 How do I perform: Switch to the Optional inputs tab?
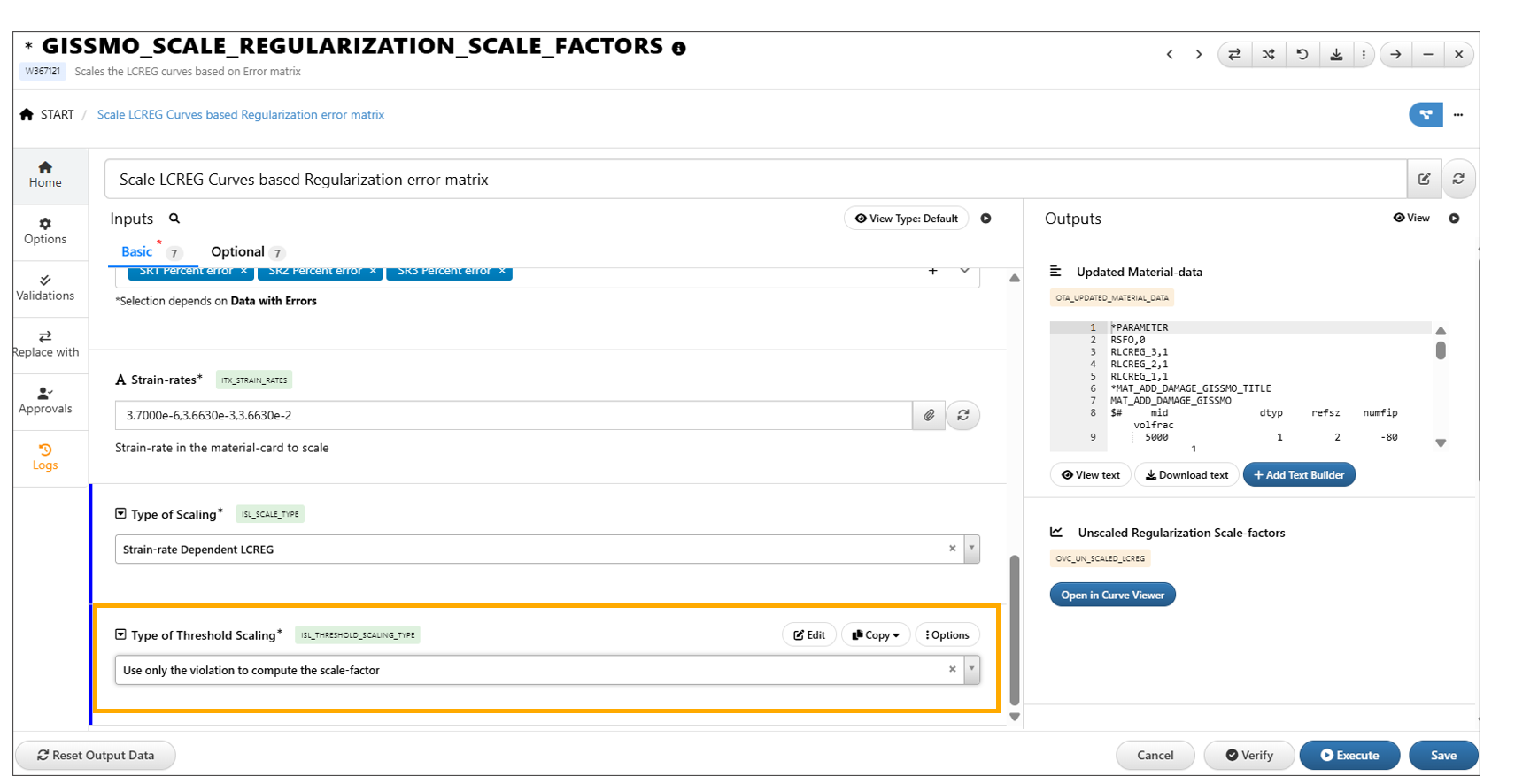click(237, 252)
